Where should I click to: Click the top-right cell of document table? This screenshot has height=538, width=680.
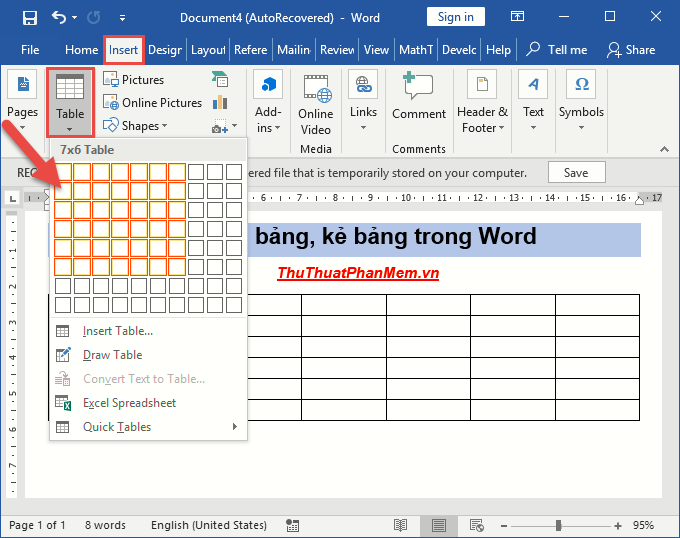coord(597,305)
